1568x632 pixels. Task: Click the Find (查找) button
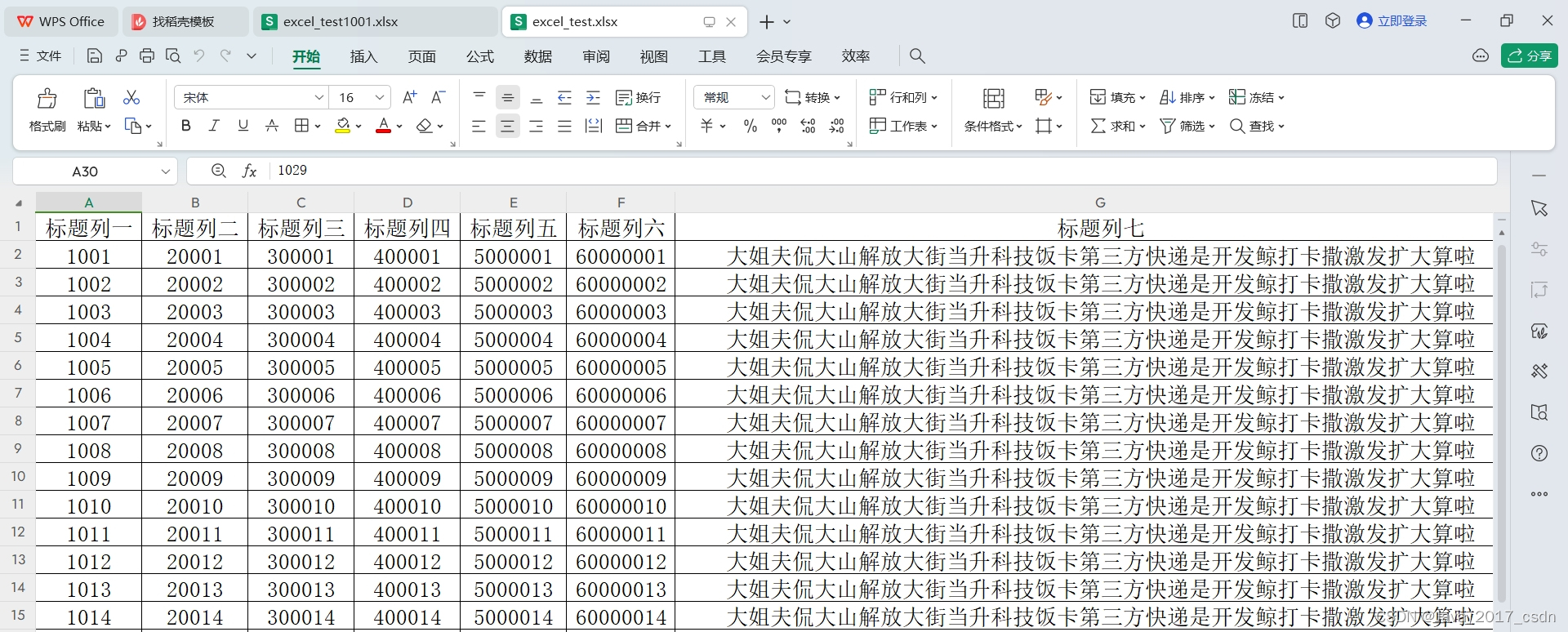1257,126
